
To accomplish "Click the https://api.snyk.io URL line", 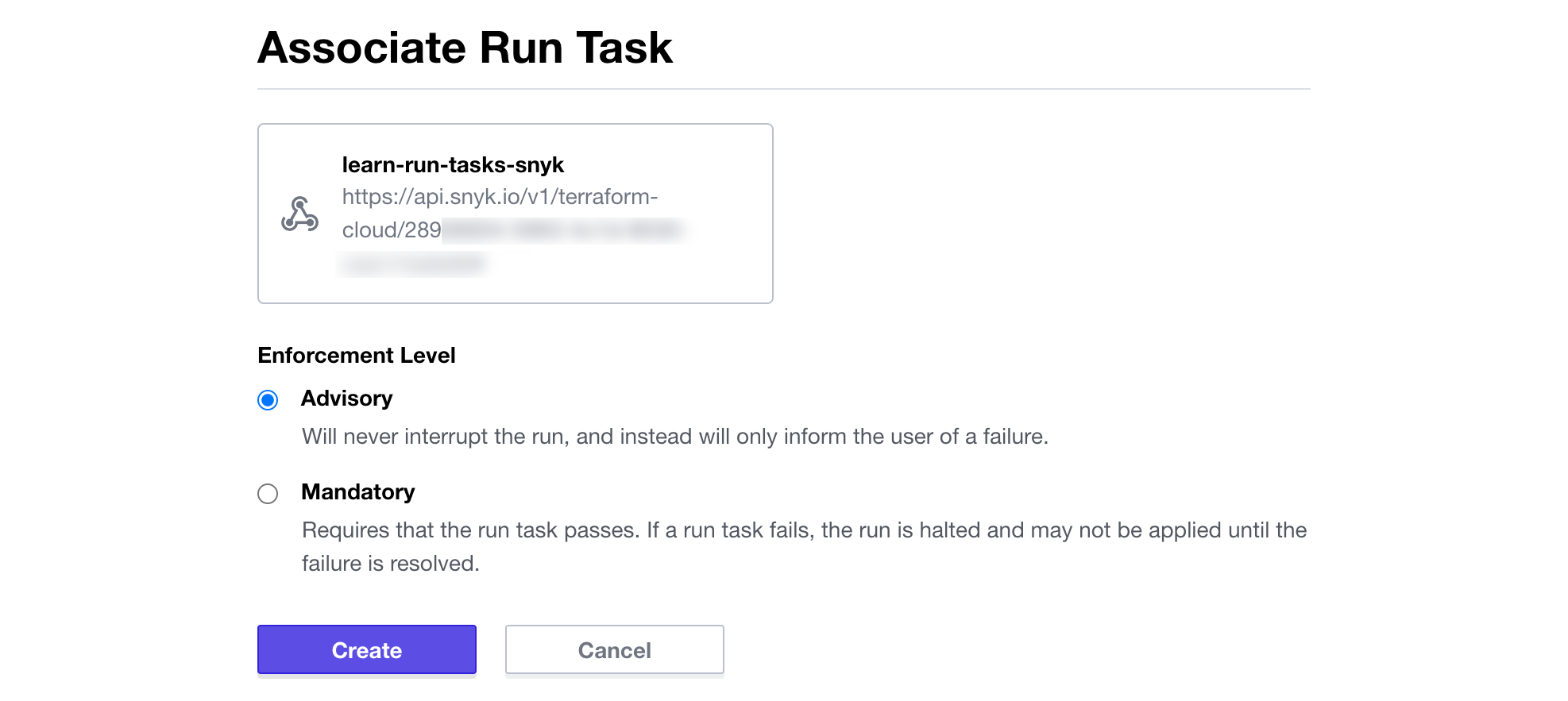I will (500, 197).
